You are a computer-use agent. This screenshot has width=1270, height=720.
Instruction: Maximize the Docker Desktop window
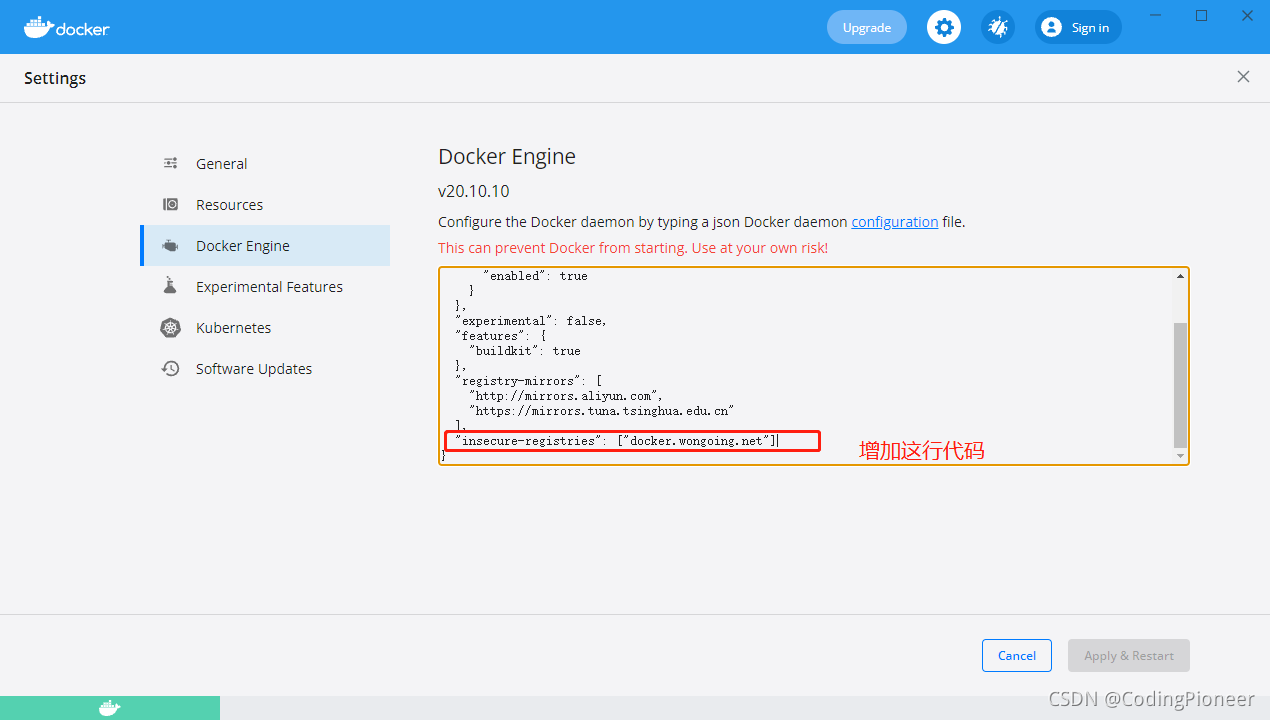[1201, 15]
